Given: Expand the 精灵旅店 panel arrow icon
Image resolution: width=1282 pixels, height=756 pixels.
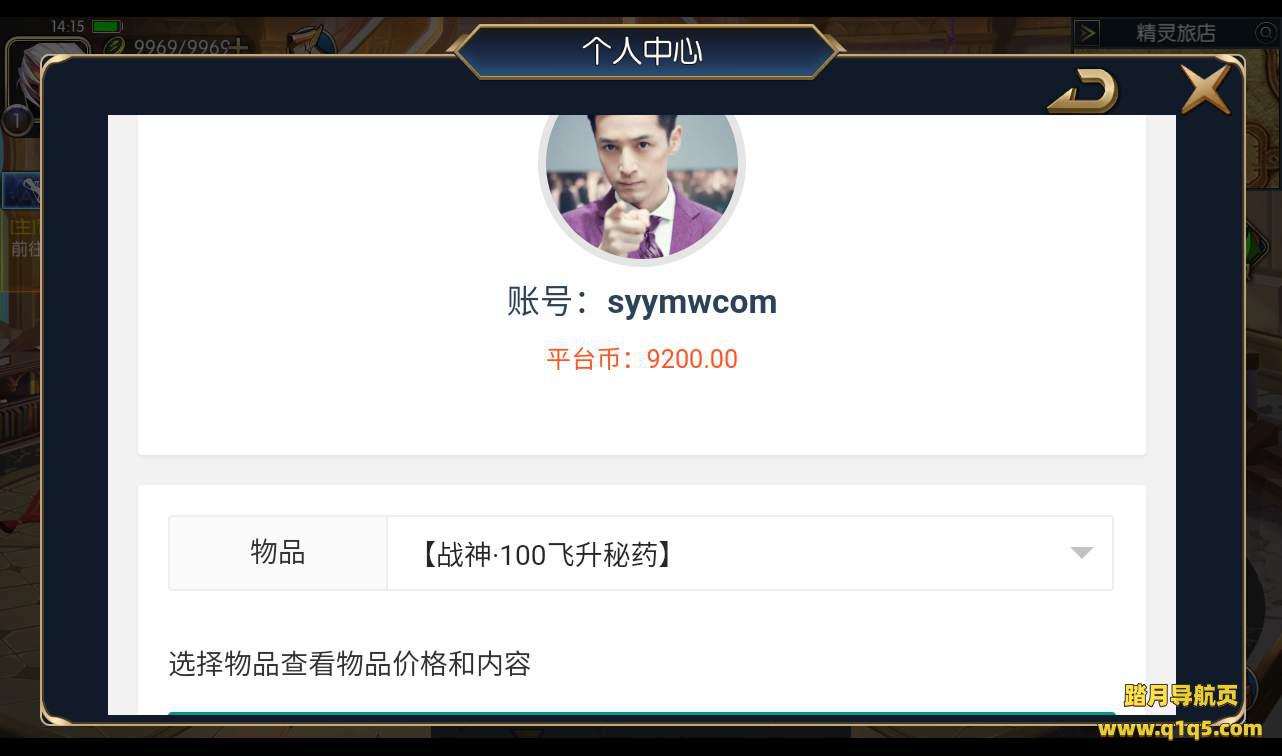Looking at the screenshot, I should [x=1087, y=33].
